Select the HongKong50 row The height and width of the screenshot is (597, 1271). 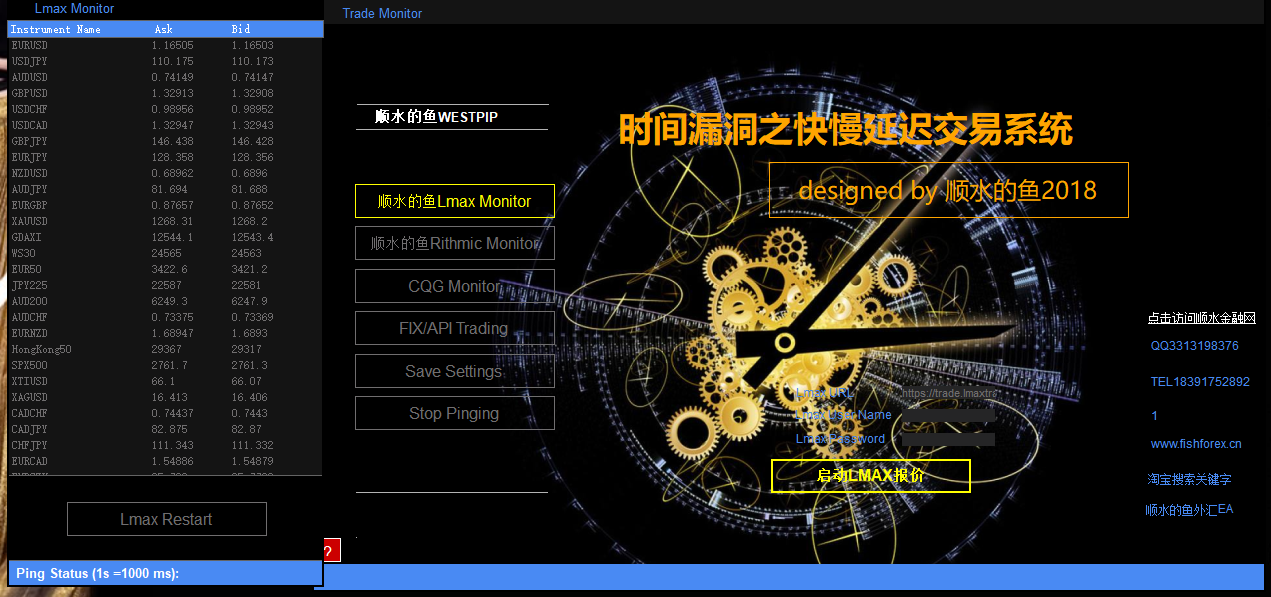point(165,349)
